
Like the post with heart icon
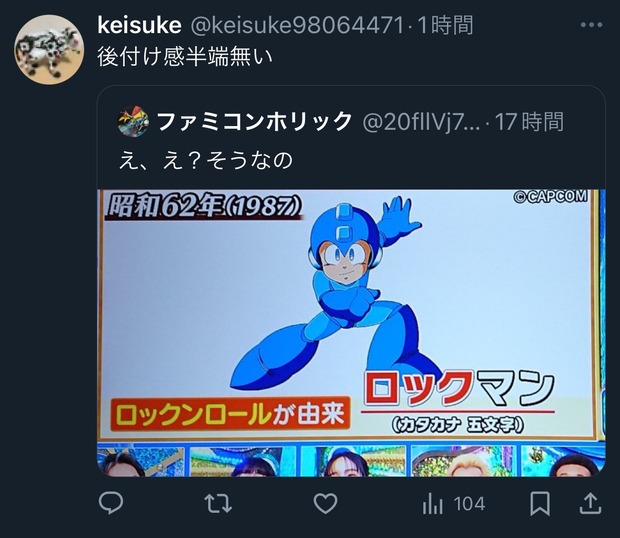click(325, 504)
